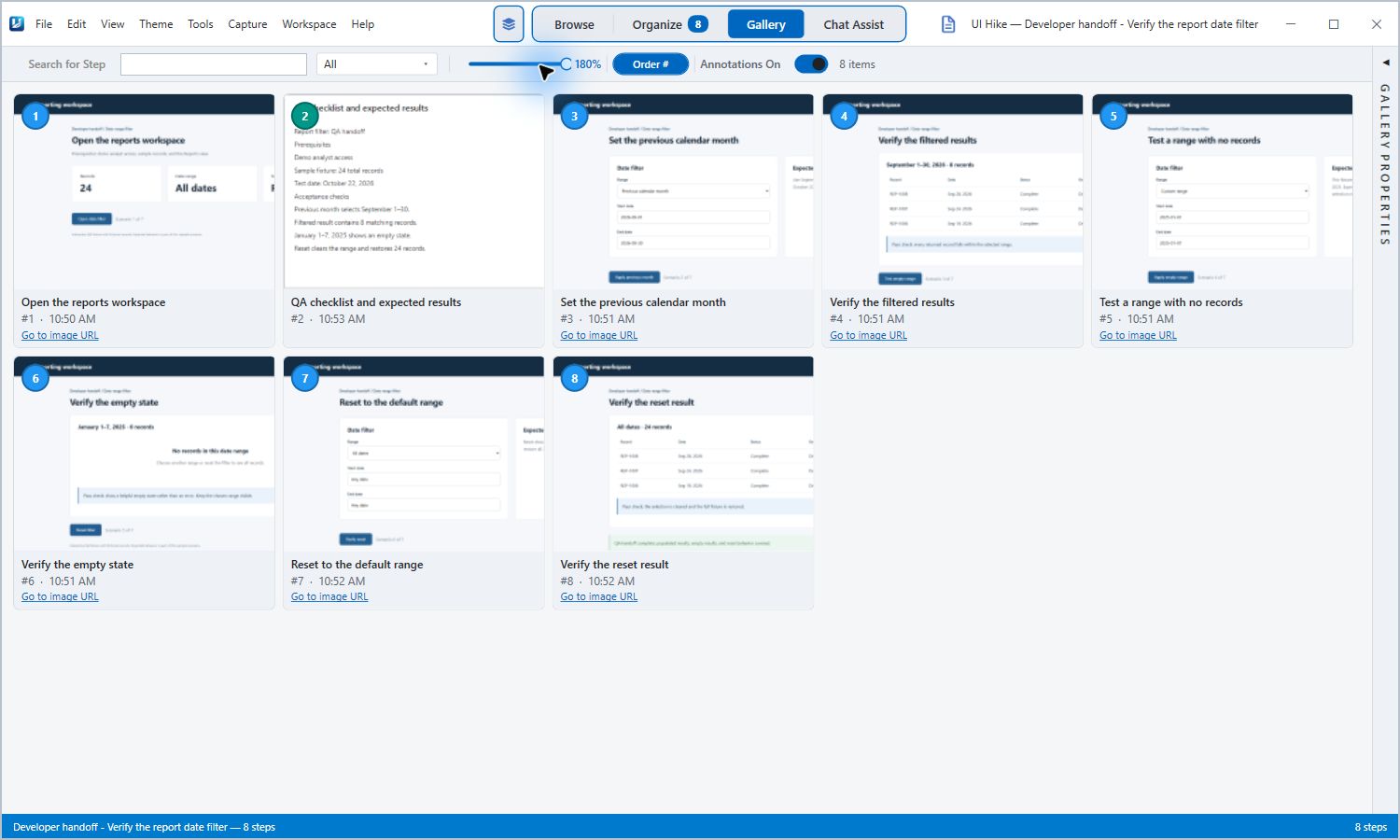Adjust the 180% zoom slider
The image size is (1400, 840).
coord(520,63)
